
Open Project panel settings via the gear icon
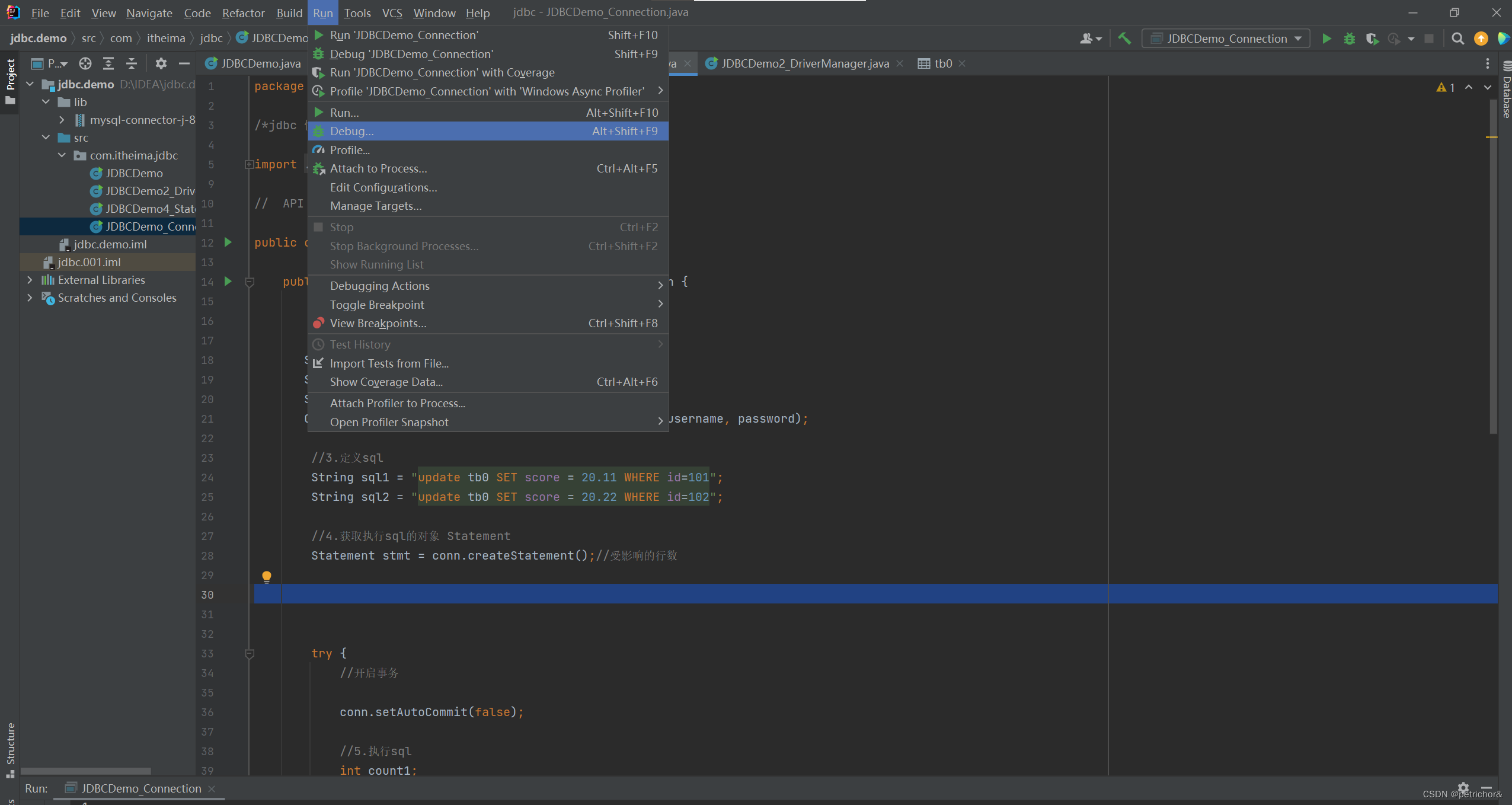[x=161, y=63]
